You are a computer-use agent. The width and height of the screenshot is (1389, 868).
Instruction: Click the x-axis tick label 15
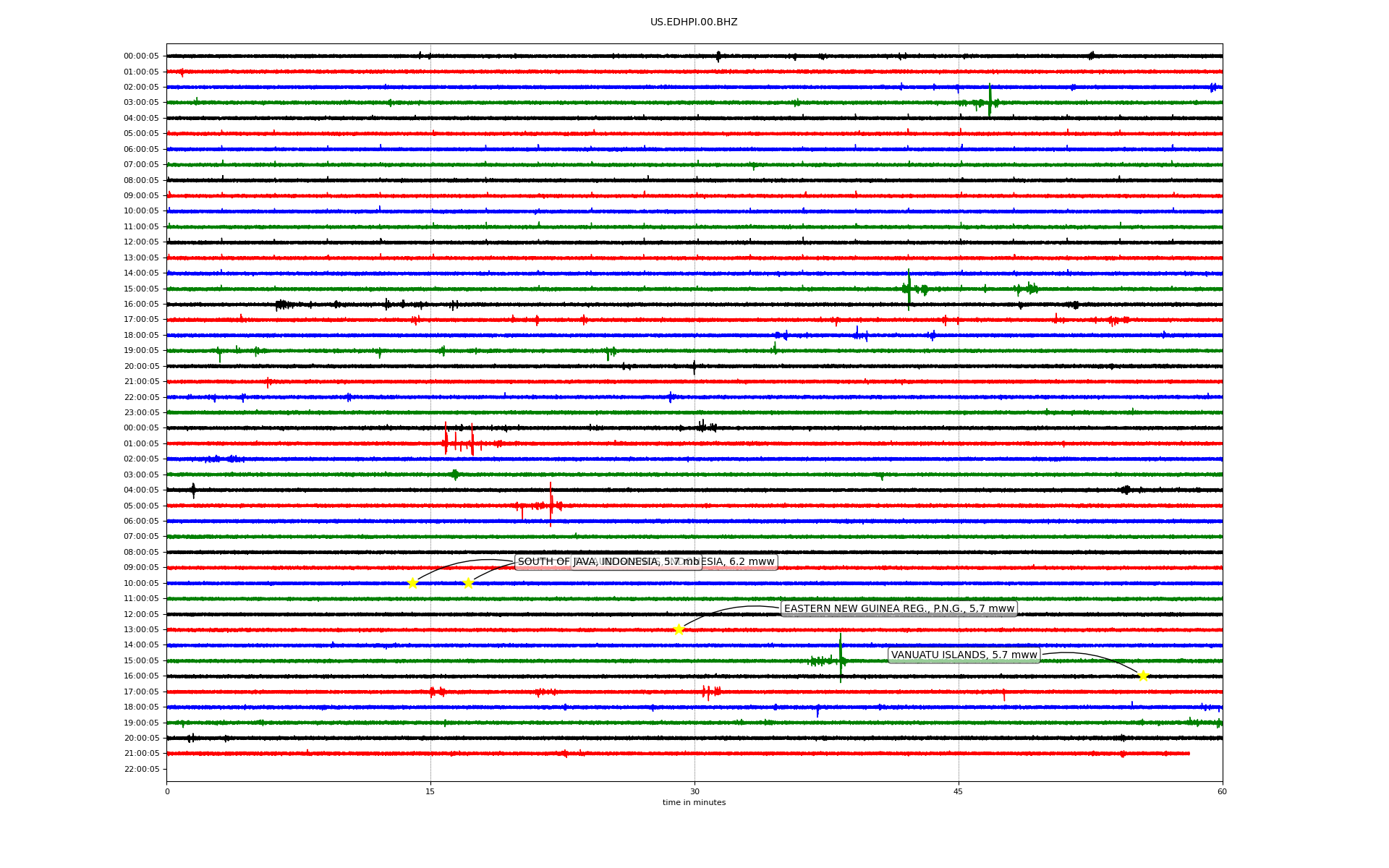coord(430,791)
